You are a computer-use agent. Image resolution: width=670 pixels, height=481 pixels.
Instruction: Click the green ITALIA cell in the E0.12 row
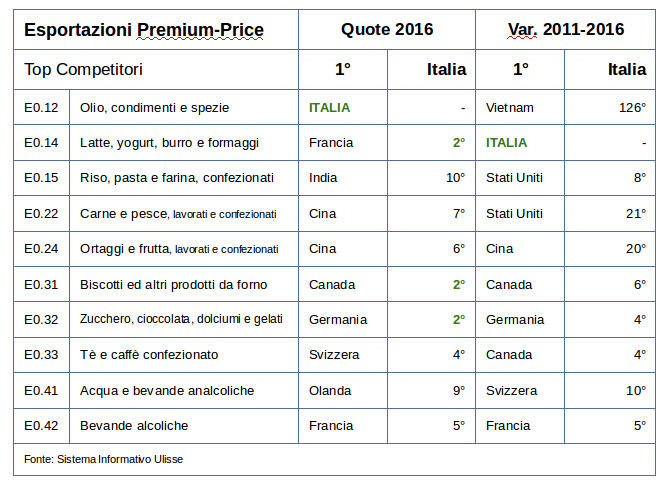343,107
